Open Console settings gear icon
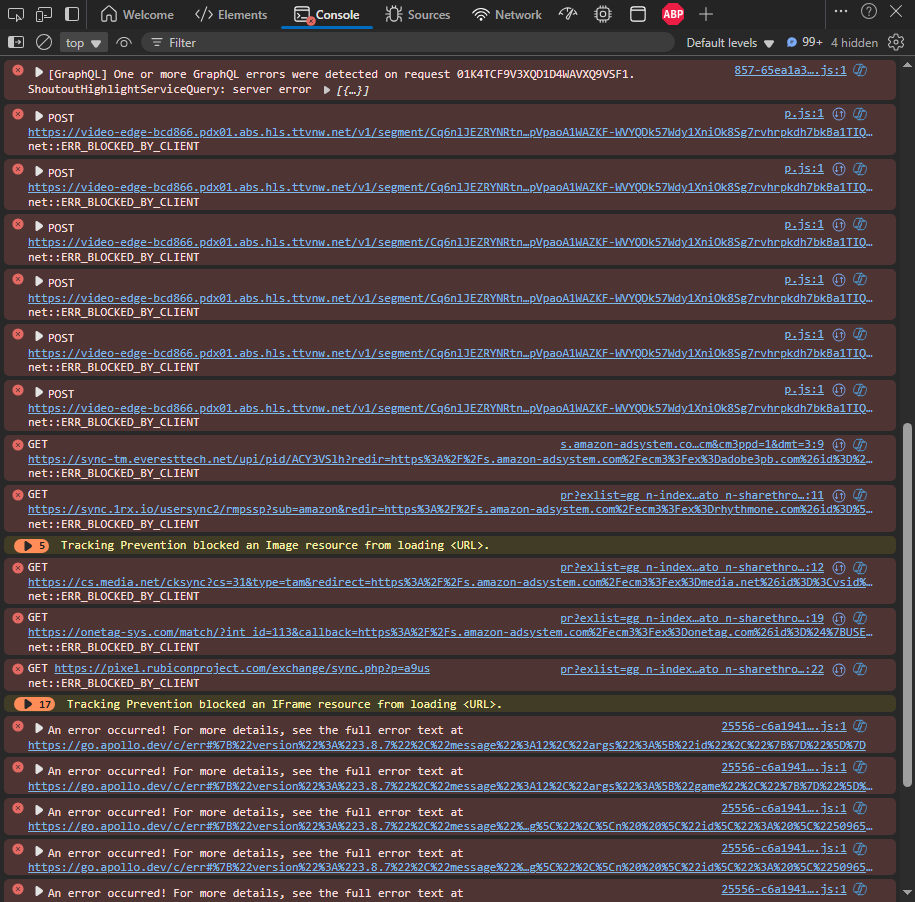This screenshot has height=902, width=915. click(896, 43)
